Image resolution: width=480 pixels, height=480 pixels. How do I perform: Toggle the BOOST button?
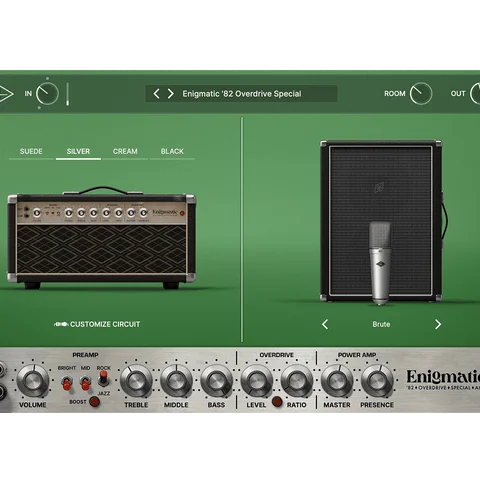pos(95,402)
